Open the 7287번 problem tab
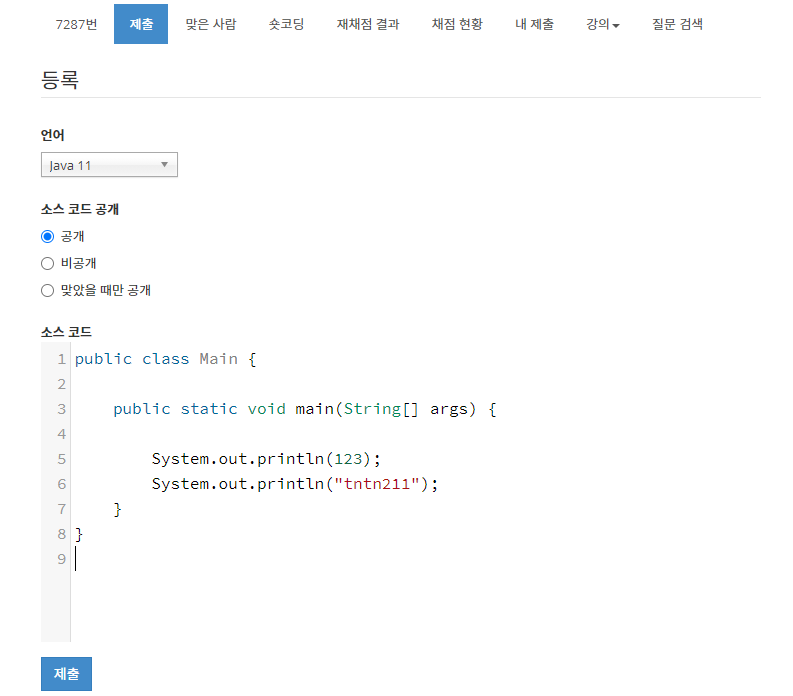Image resolution: width=793 pixels, height=696 pixels. [x=76, y=24]
